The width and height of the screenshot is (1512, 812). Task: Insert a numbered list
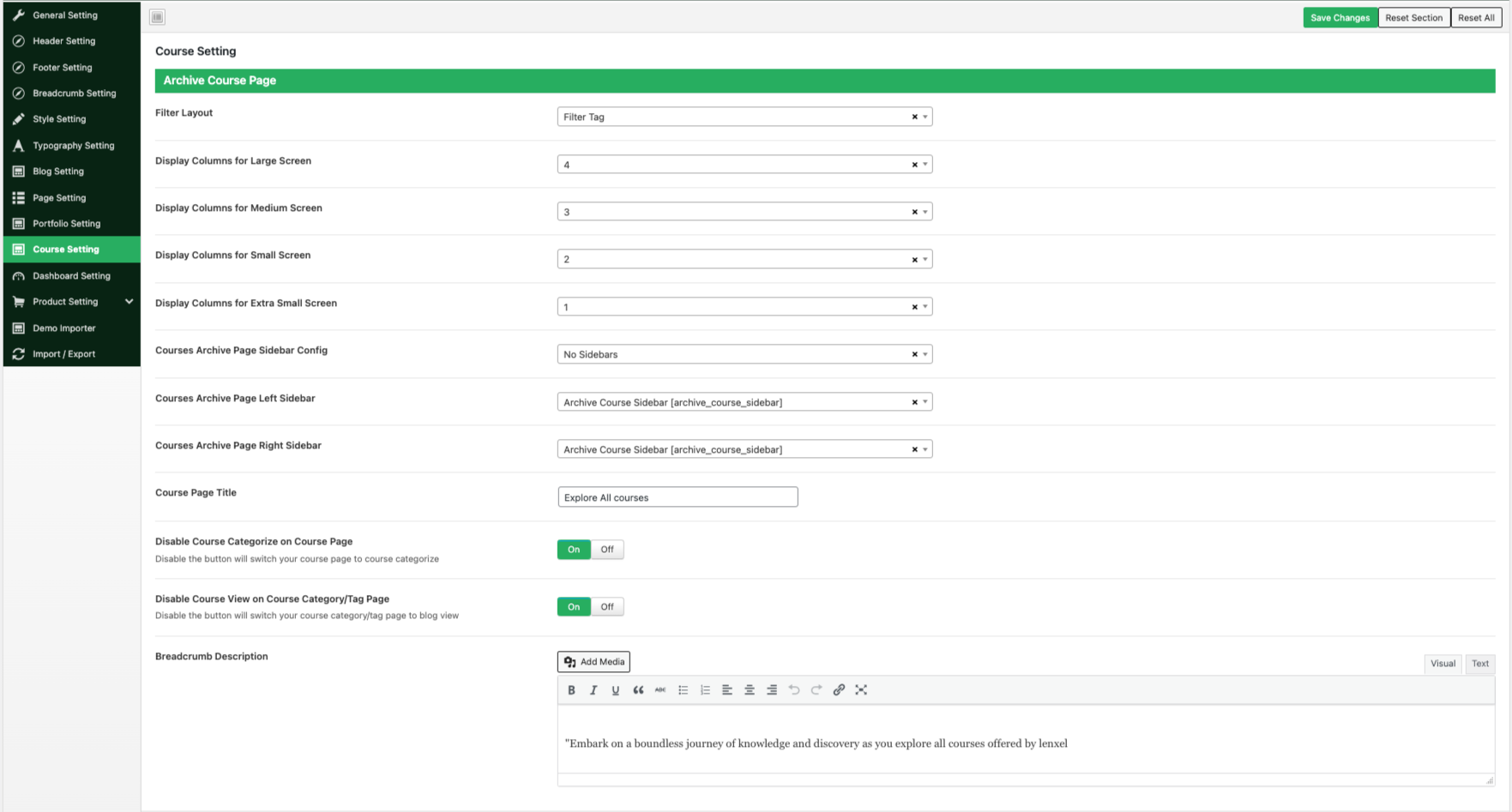705,690
